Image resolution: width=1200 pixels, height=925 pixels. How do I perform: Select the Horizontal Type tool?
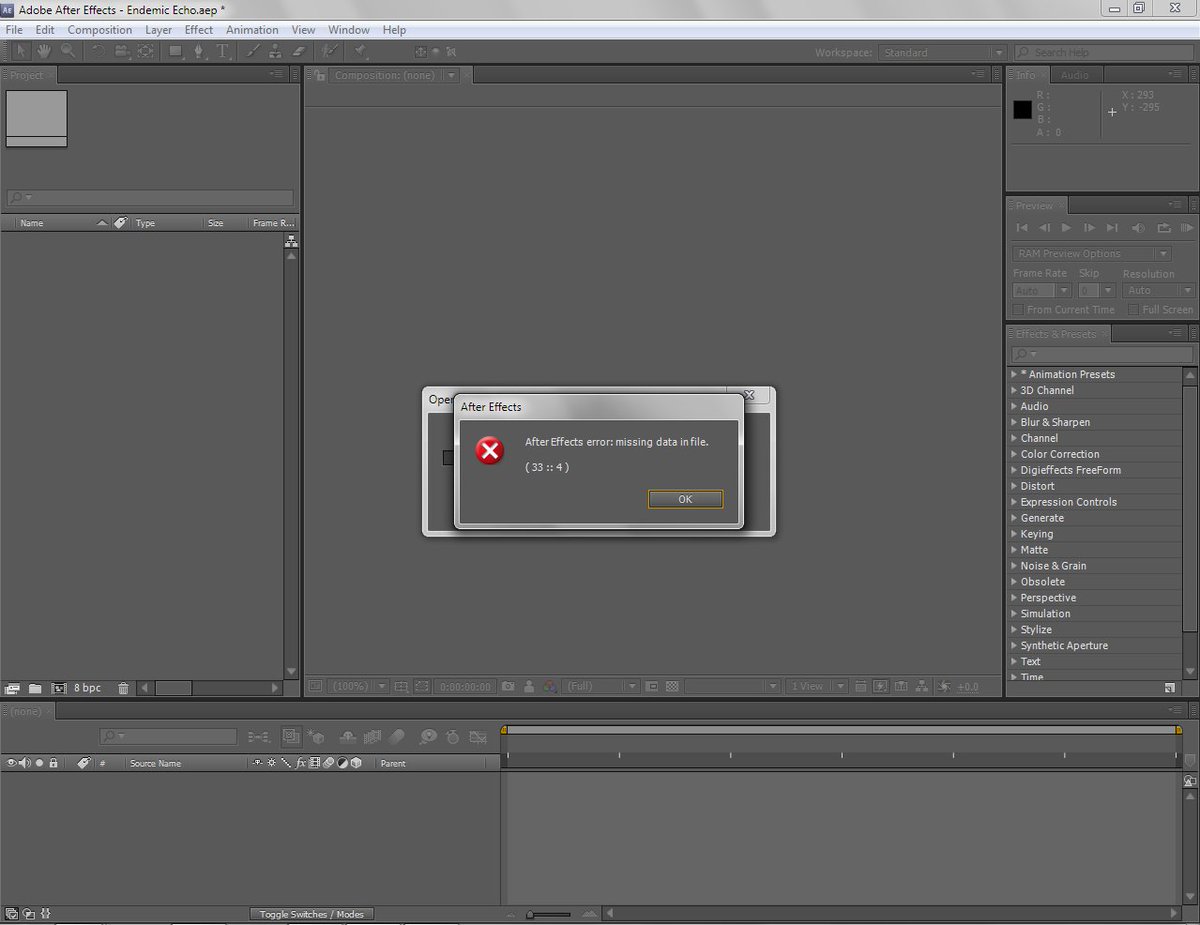(x=222, y=51)
